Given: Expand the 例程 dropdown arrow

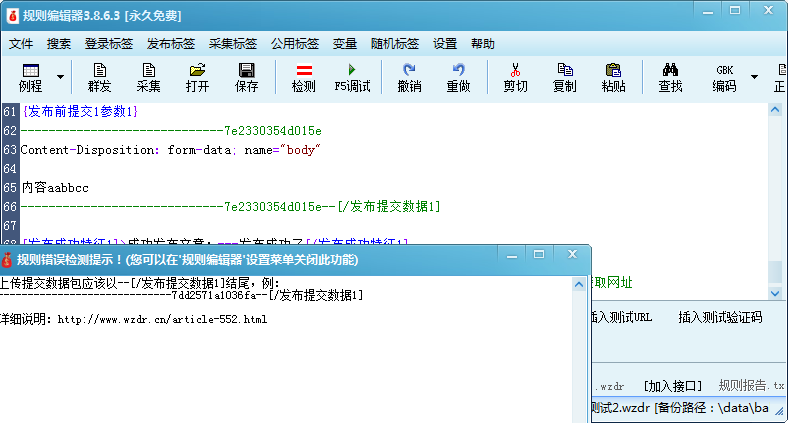Looking at the screenshot, I should [60, 77].
